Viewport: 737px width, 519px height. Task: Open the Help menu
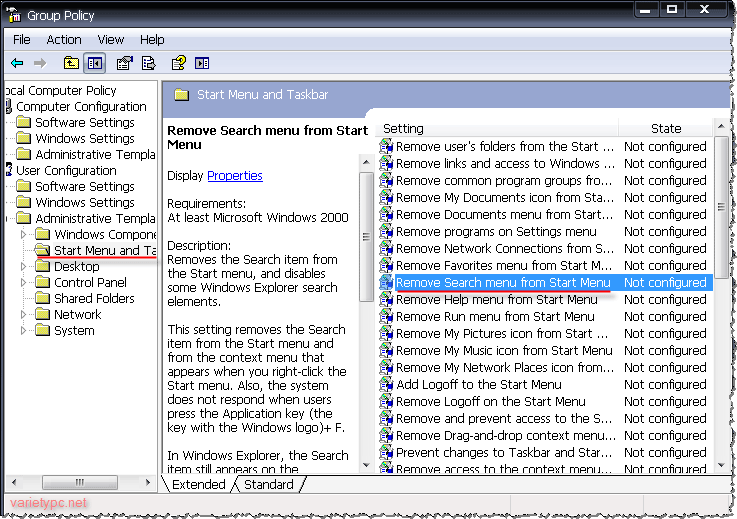pos(152,40)
